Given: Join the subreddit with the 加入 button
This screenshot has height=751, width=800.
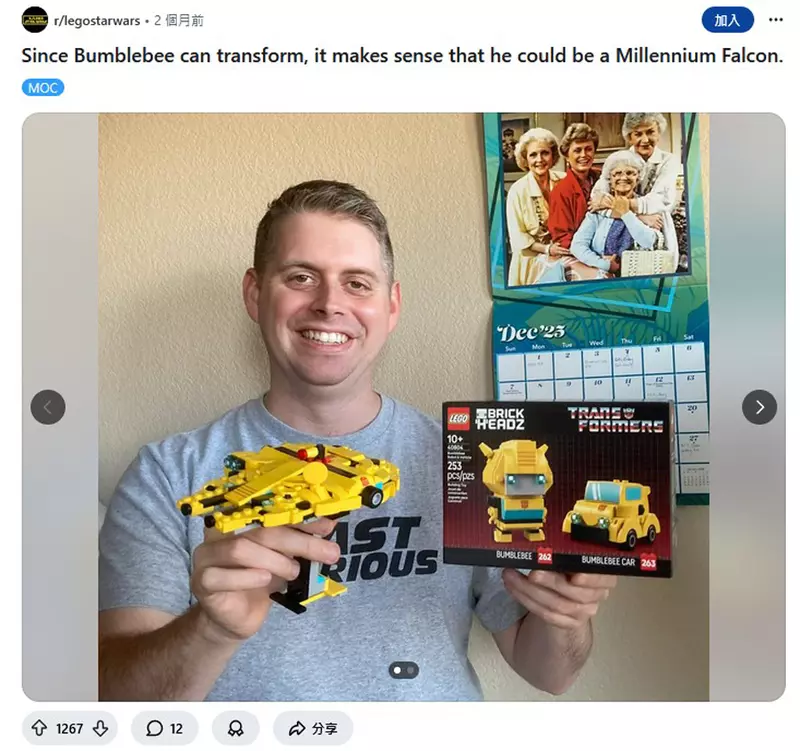Looking at the screenshot, I should pos(727,20).
